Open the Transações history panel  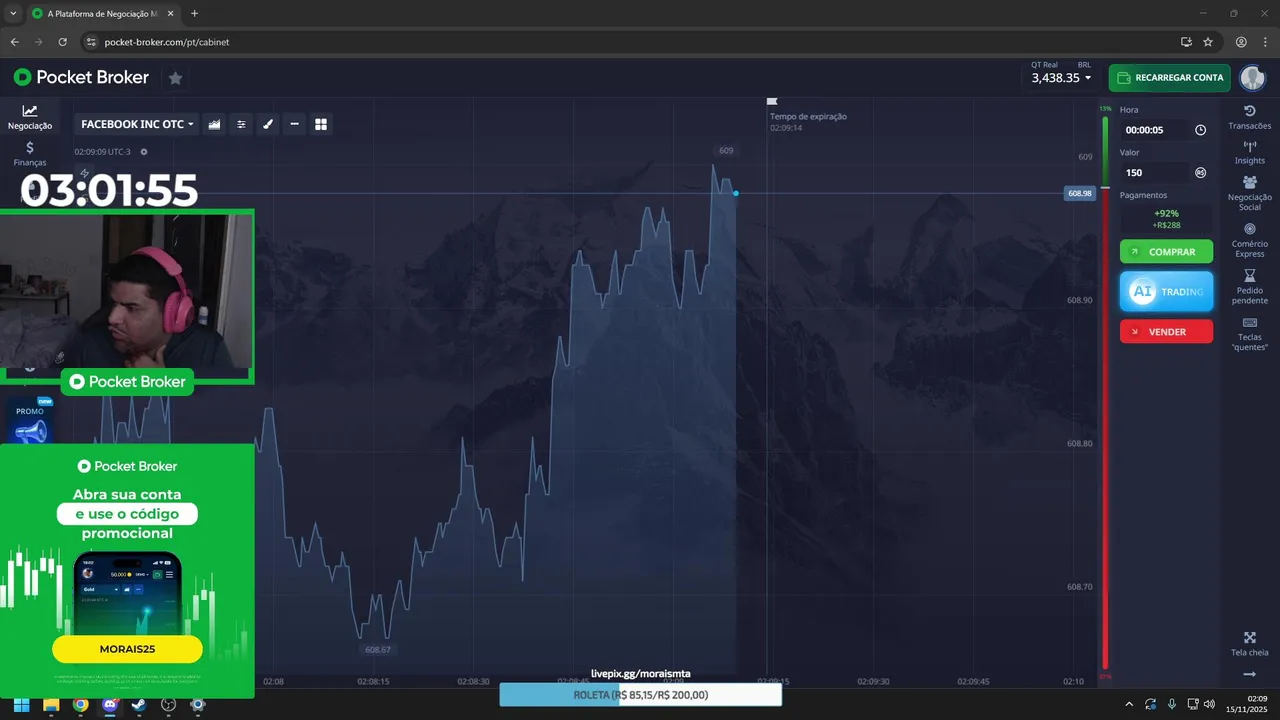point(1249,117)
